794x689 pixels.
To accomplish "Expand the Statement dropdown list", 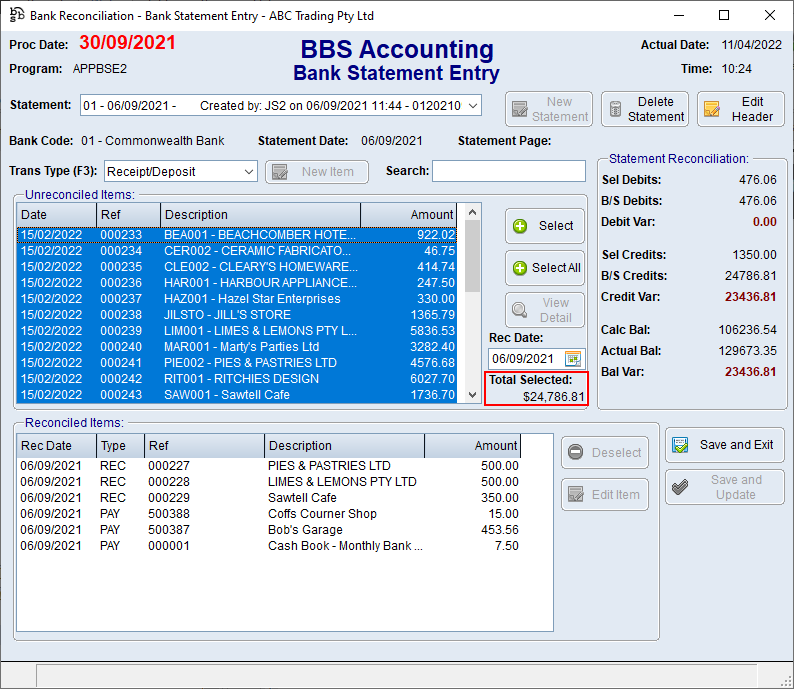I will 473,106.
